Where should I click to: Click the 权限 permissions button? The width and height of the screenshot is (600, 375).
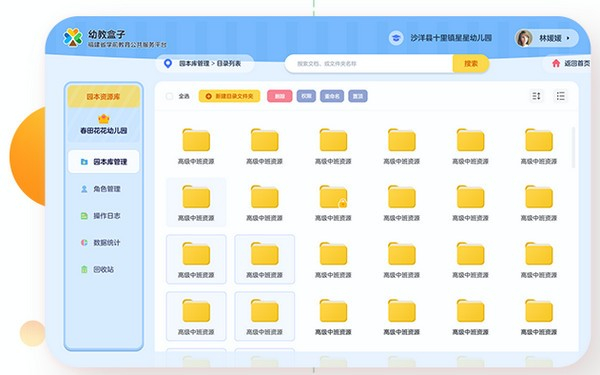tap(306, 96)
